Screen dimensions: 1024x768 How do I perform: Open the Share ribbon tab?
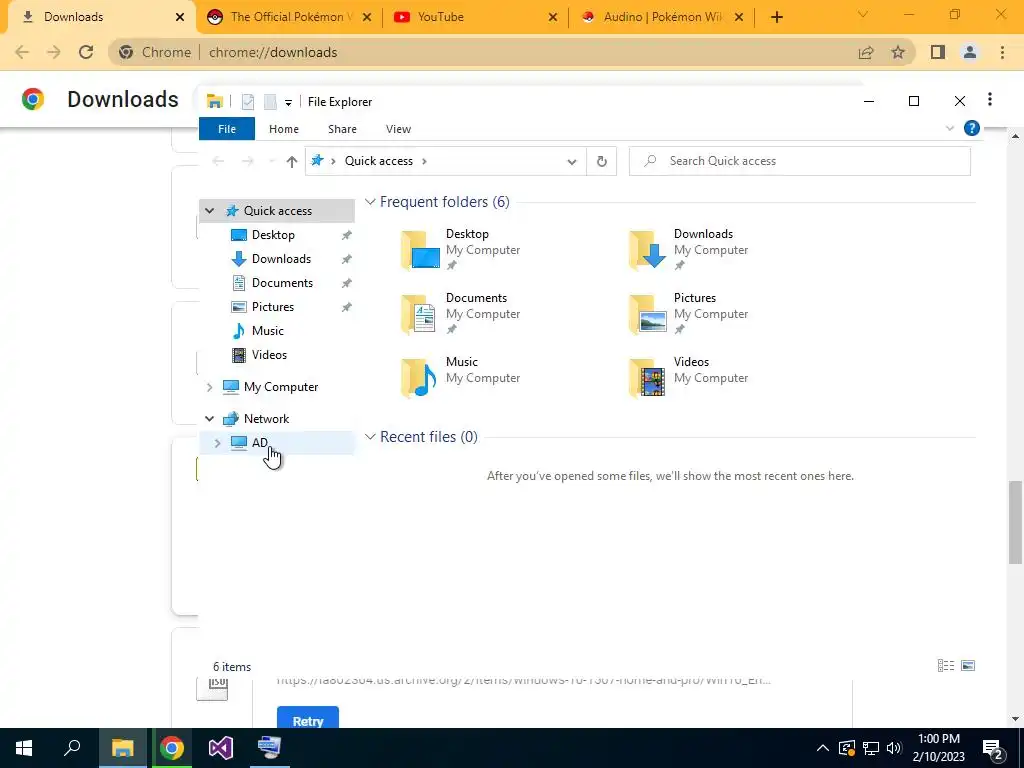point(342,129)
